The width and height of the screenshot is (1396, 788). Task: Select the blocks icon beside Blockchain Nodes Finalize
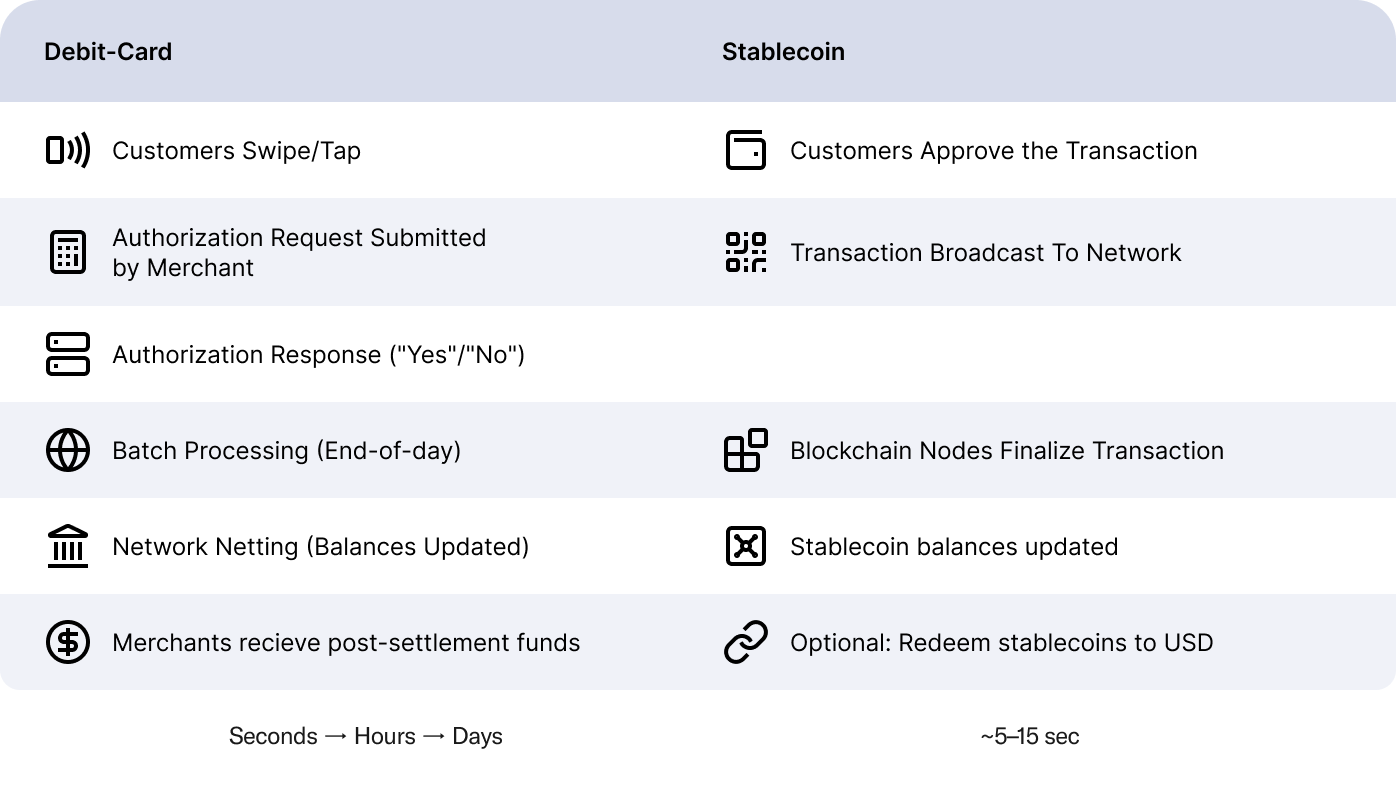tap(746, 450)
